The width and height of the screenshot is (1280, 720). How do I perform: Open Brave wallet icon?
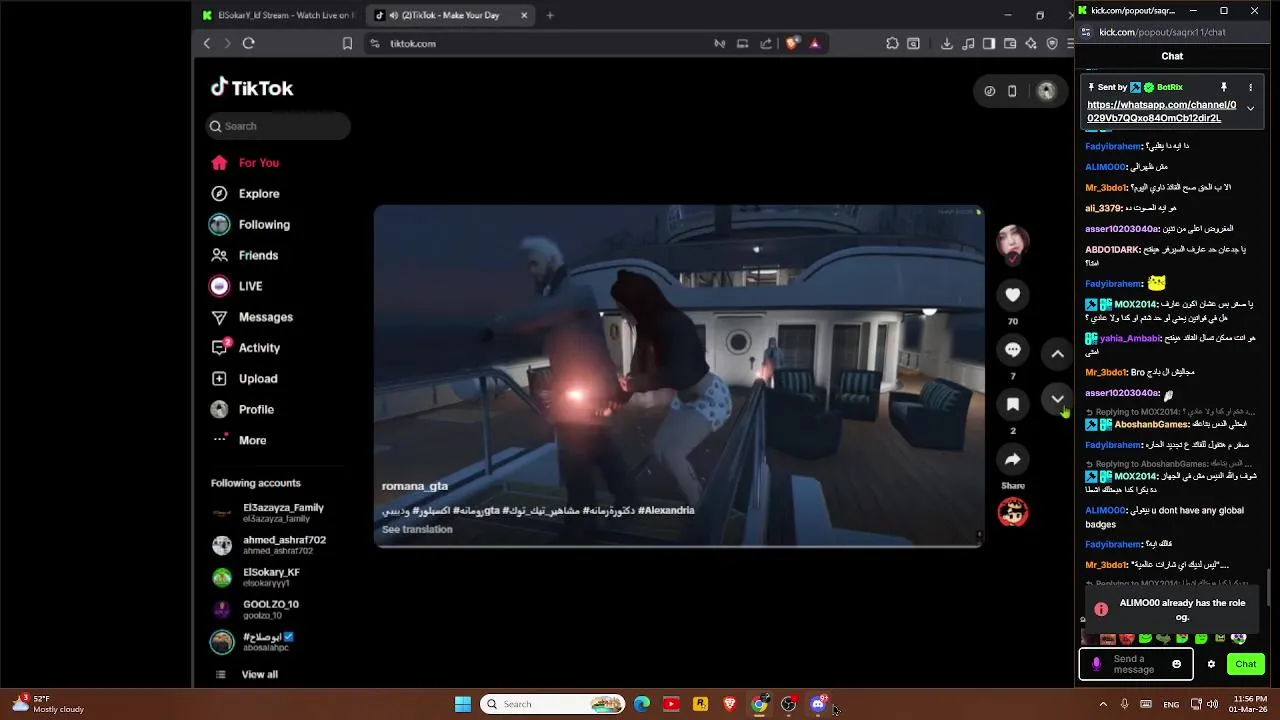pos(1010,43)
